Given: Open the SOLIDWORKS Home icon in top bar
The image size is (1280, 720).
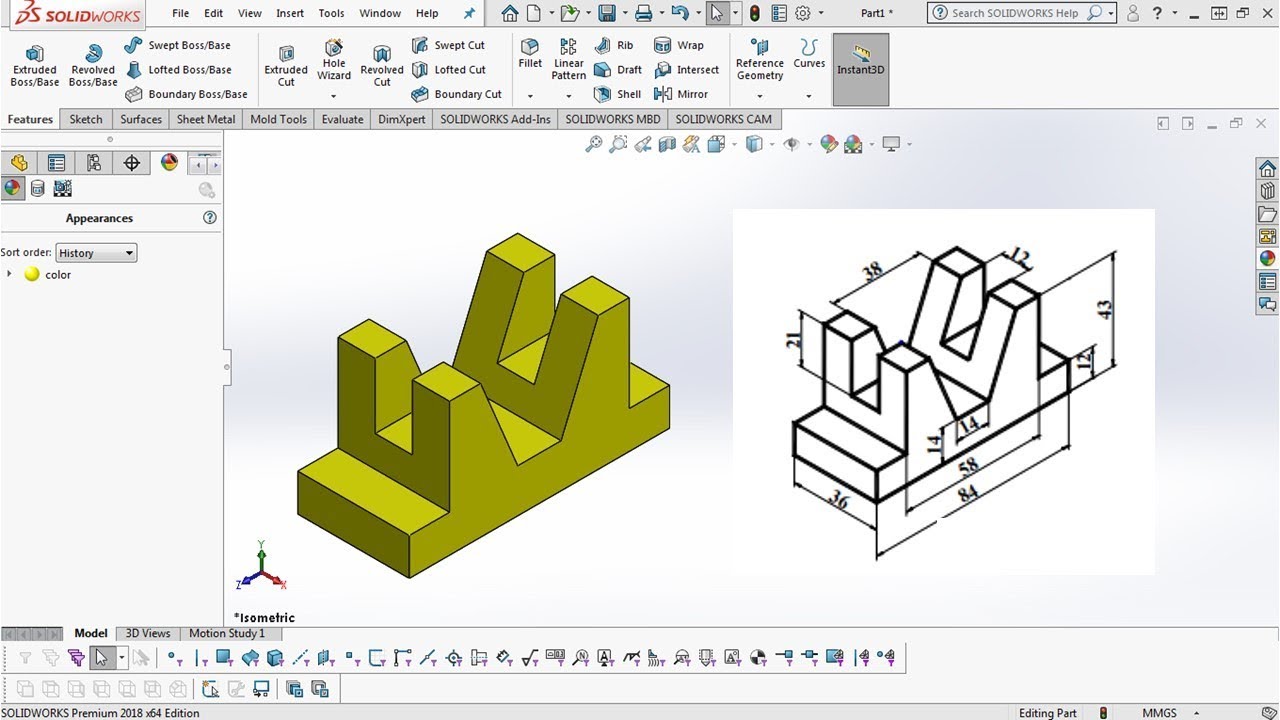Looking at the screenshot, I should (x=510, y=14).
